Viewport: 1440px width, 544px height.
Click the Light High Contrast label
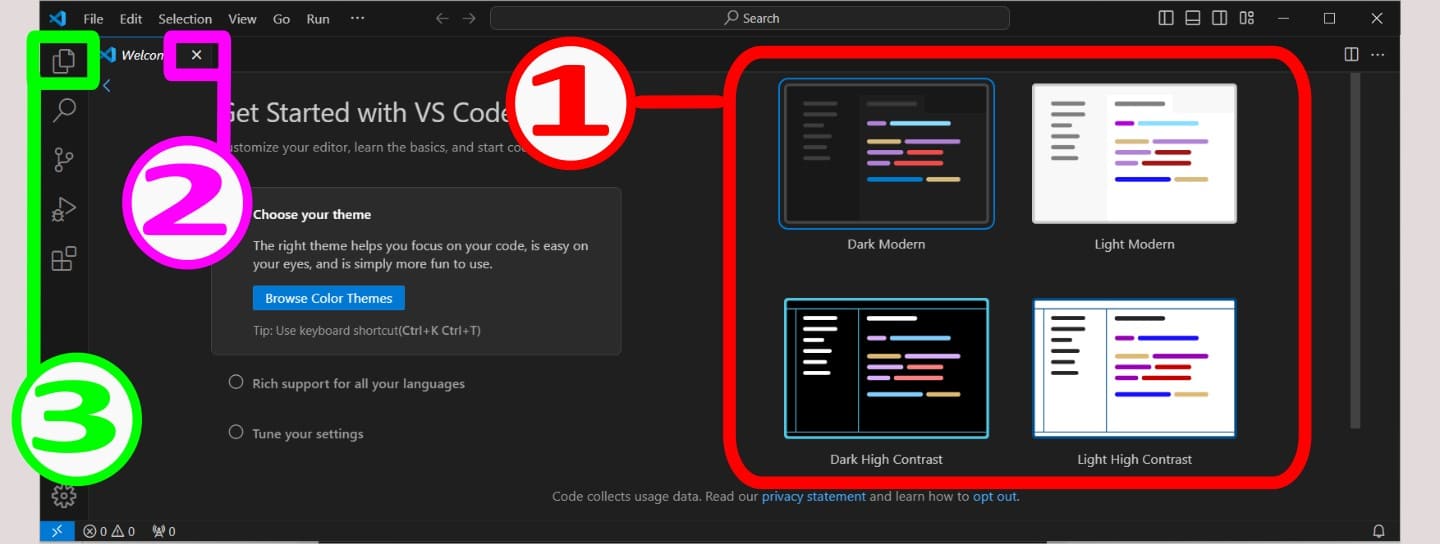[1134, 460]
